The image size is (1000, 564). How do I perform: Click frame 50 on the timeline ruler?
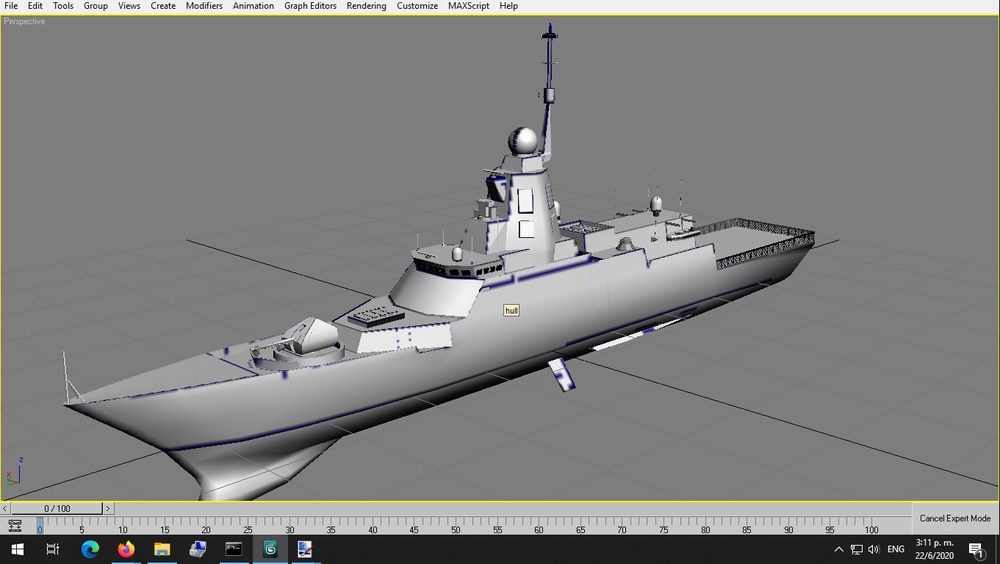tap(456, 527)
